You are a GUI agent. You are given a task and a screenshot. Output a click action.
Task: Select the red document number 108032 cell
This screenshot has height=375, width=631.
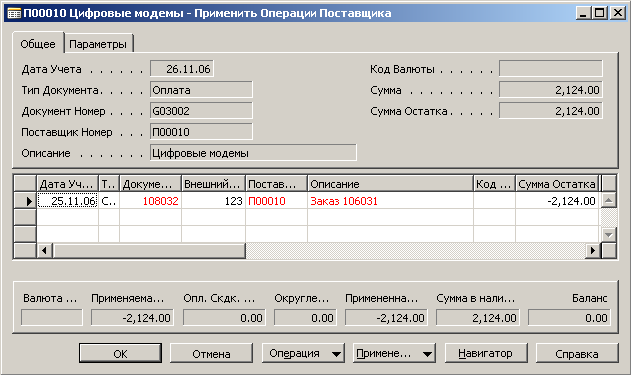[151, 201]
